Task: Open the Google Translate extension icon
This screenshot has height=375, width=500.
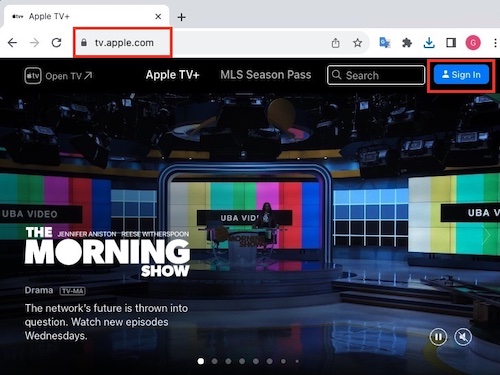Action: coord(385,43)
